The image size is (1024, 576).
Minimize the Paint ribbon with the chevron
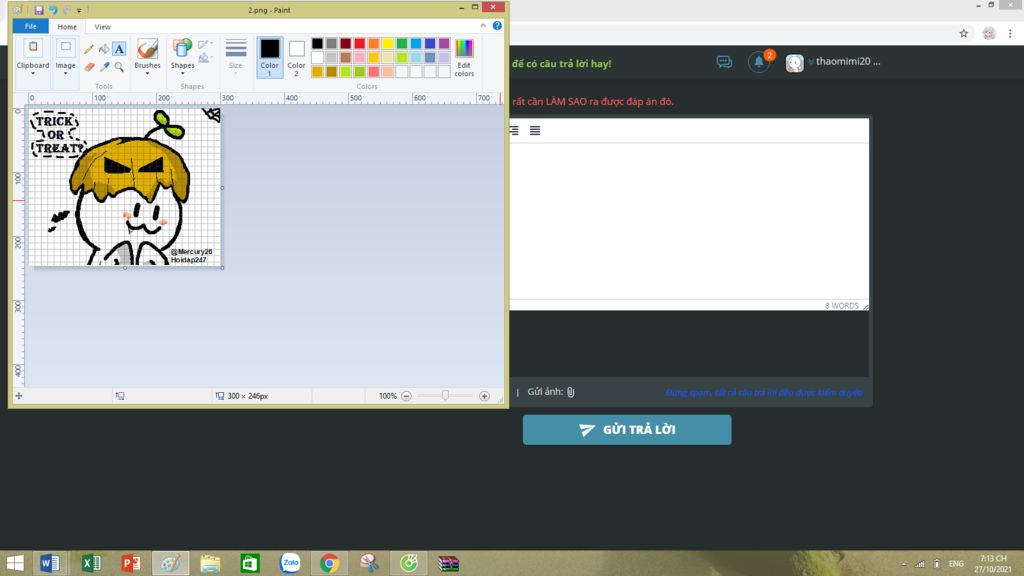(x=483, y=25)
